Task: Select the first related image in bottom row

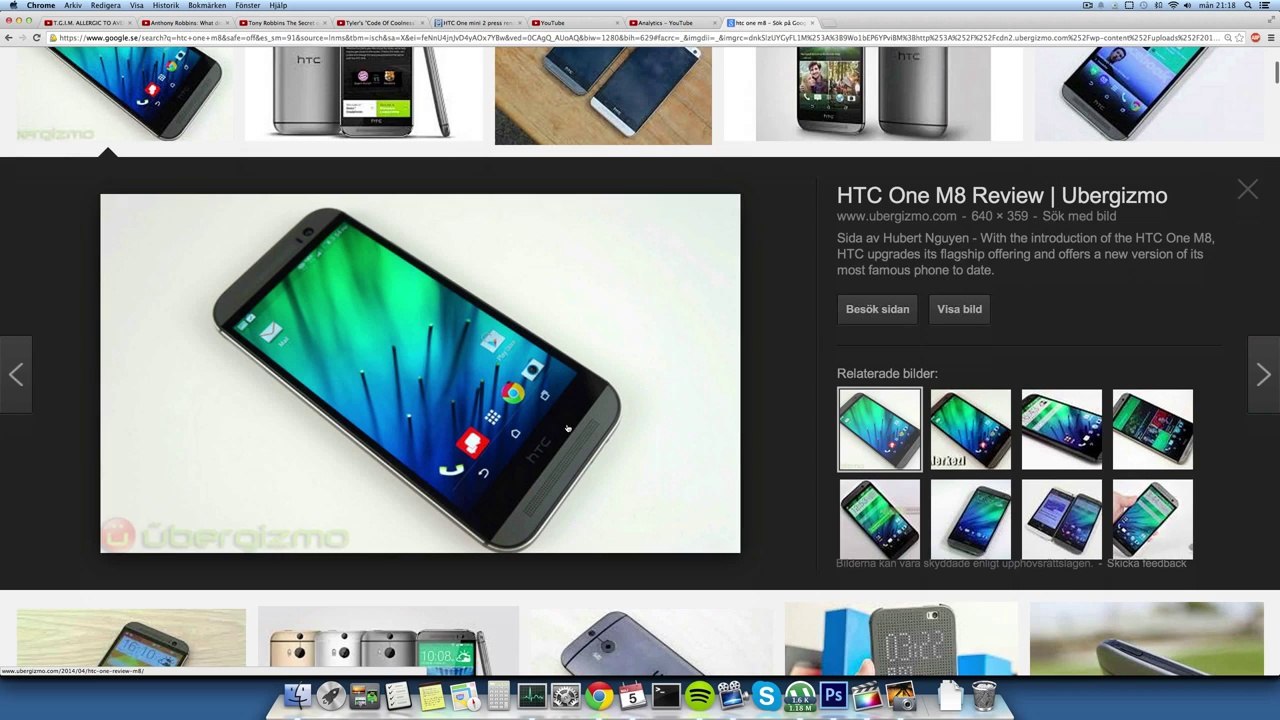Action: [879, 519]
